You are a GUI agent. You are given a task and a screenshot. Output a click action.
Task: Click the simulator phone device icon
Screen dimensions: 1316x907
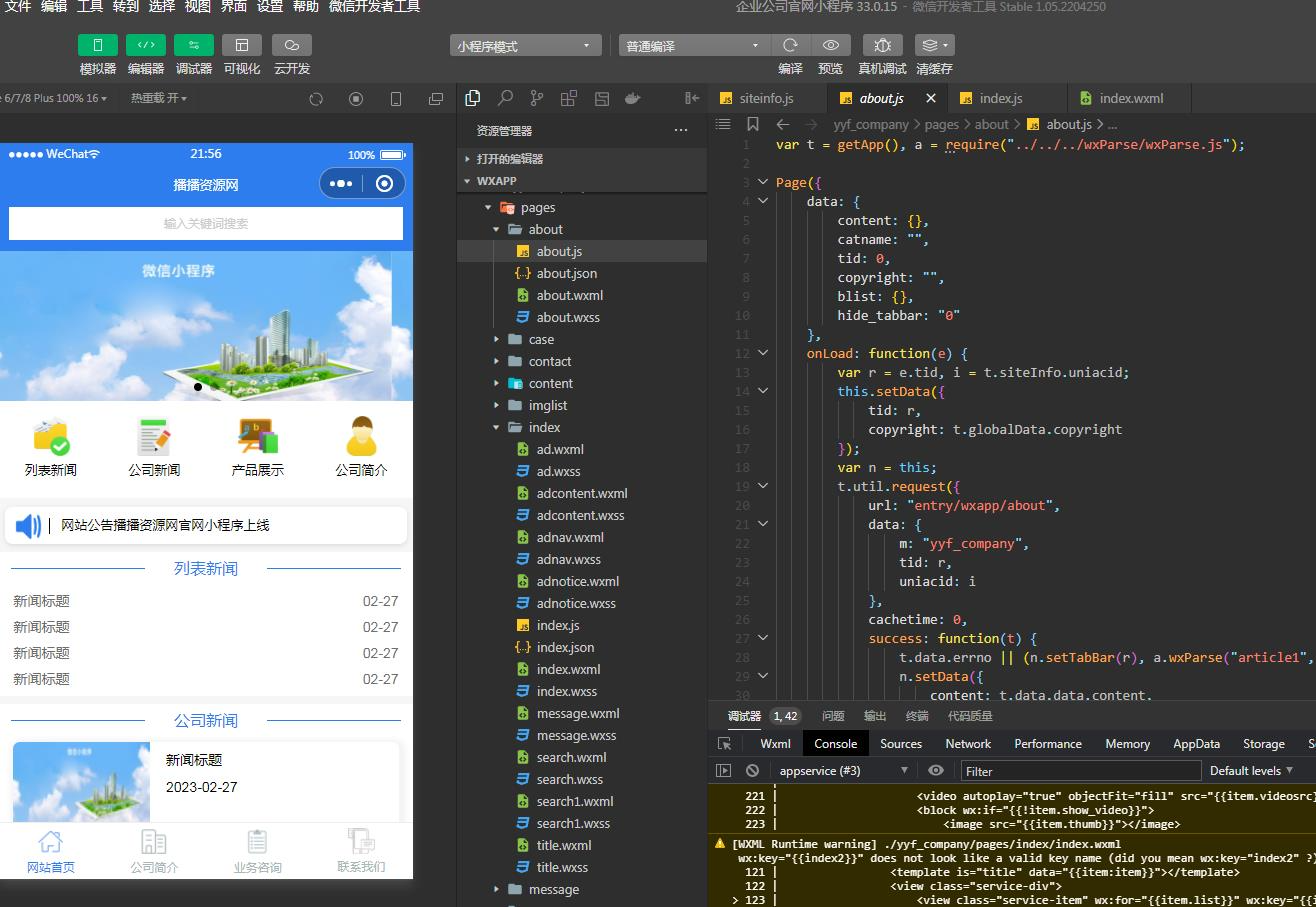[396, 99]
